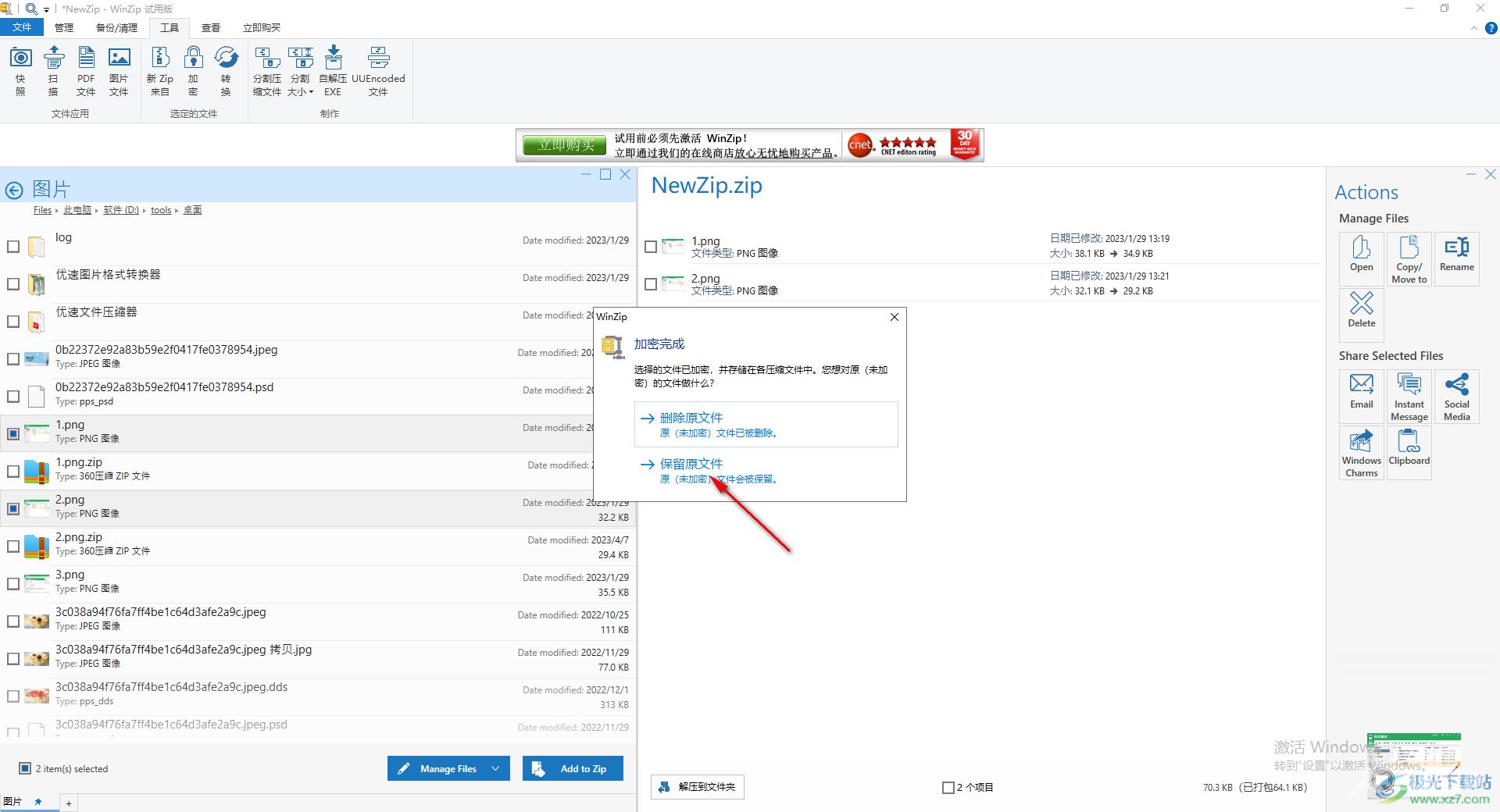Open the 图片文件 image tool
The height and width of the screenshot is (812, 1500).
119,70
